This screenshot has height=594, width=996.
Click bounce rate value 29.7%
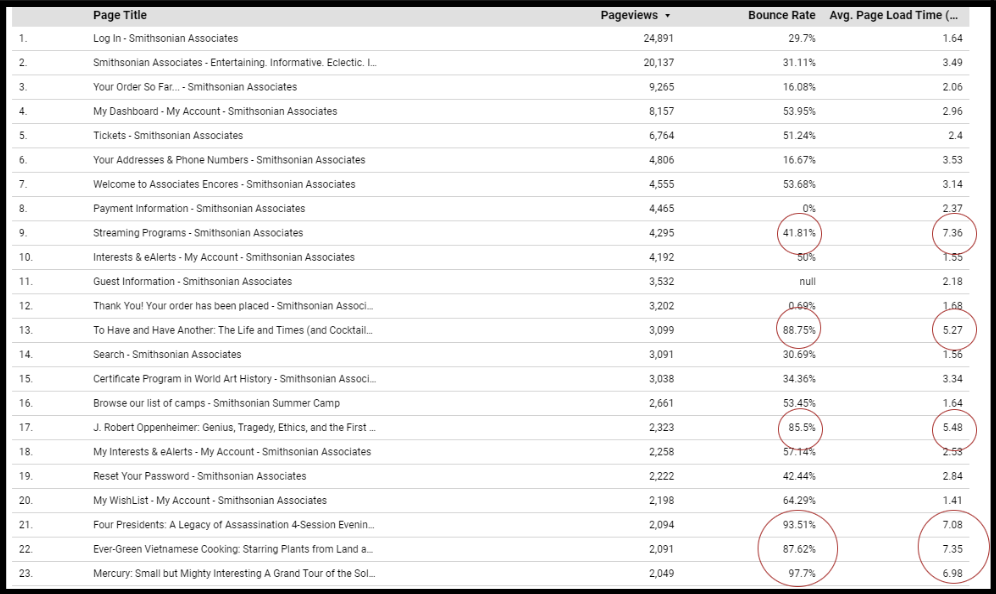802,38
